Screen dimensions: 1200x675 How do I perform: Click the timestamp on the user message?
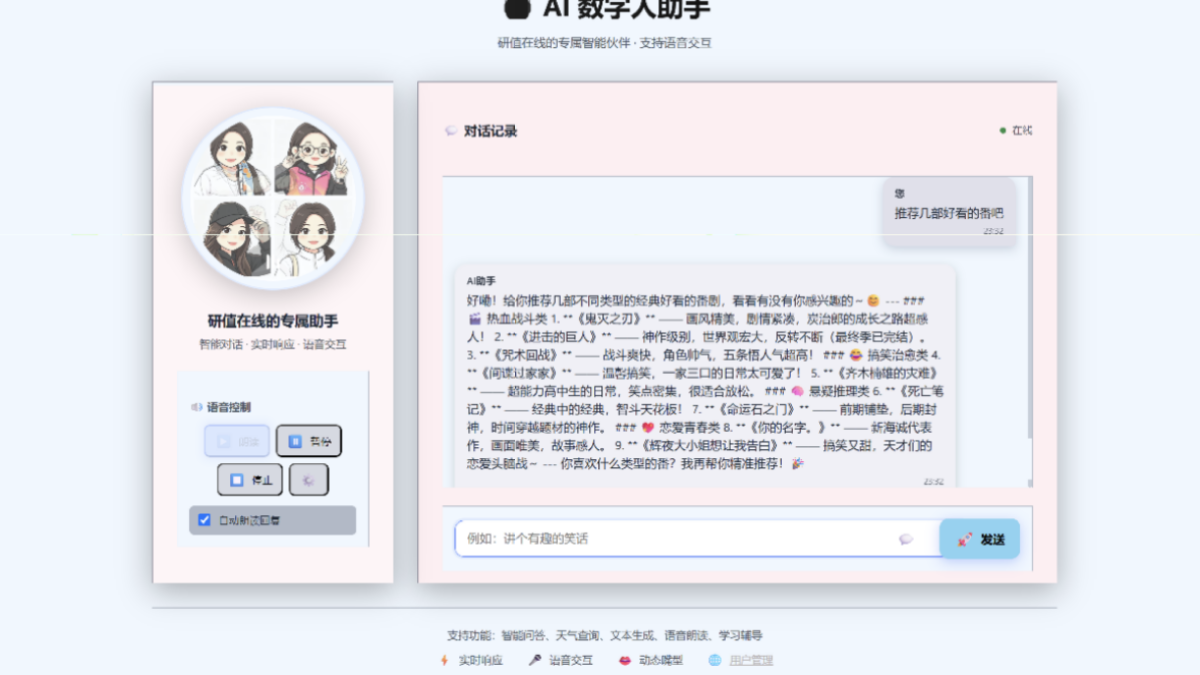pos(993,231)
